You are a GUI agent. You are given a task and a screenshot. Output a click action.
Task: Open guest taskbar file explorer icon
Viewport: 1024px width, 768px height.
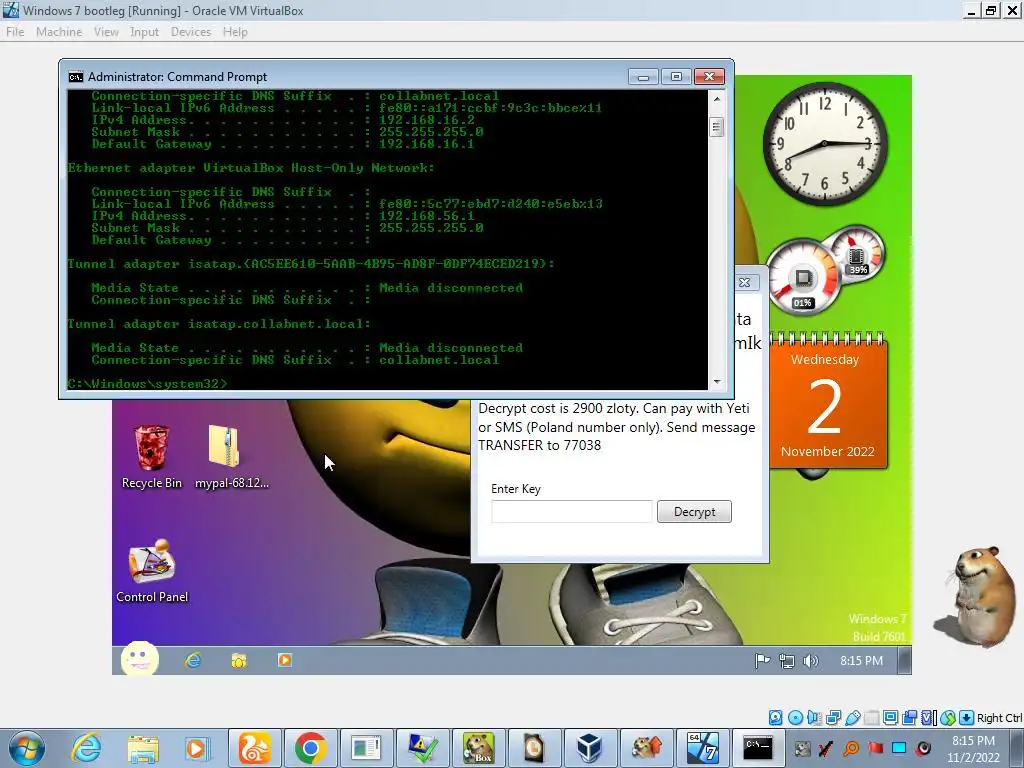coord(239,661)
